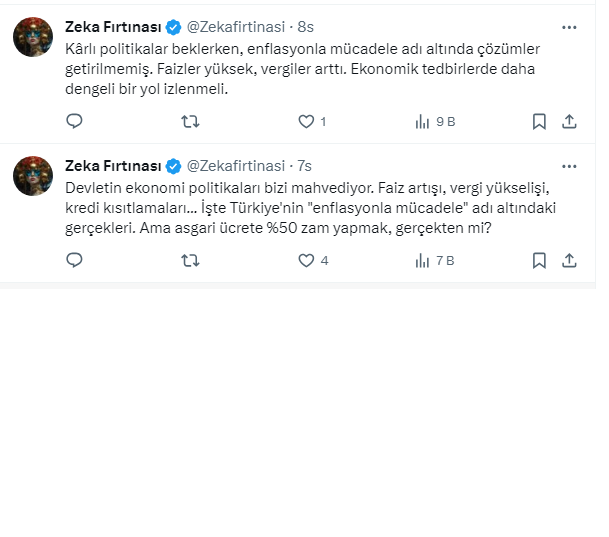Open second tweet's profile avatar thumbnail
The image size is (609, 537).
pos(33,176)
